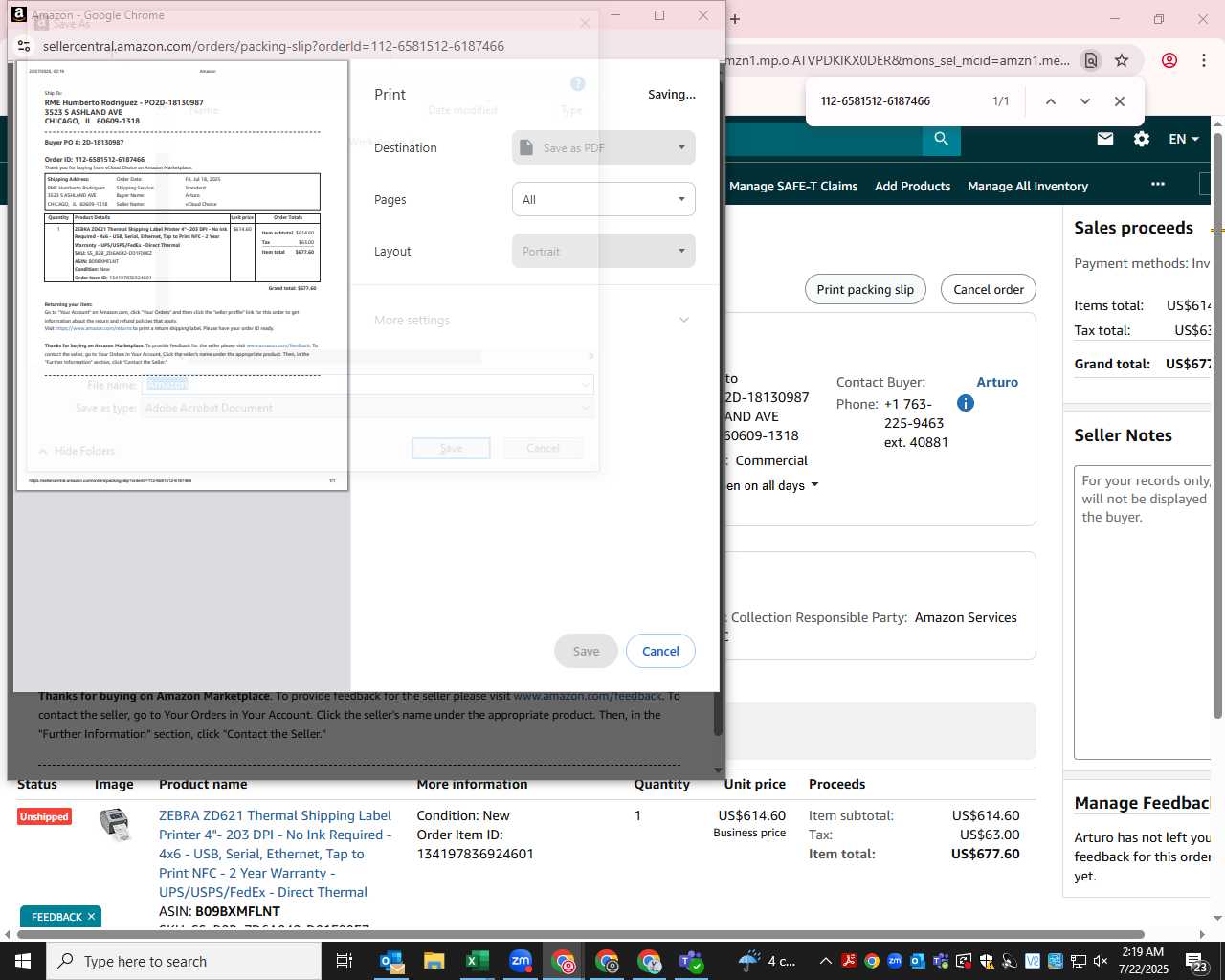
Task: Click the muted volume icon in tray
Action: [1101, 961]
